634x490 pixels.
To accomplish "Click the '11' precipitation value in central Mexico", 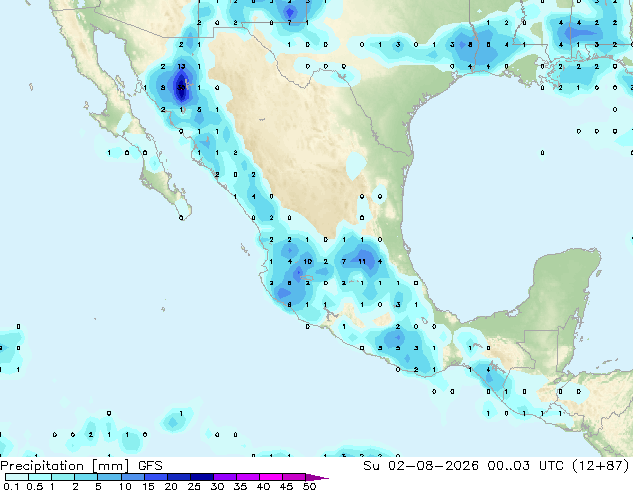I will coord(362,262).
